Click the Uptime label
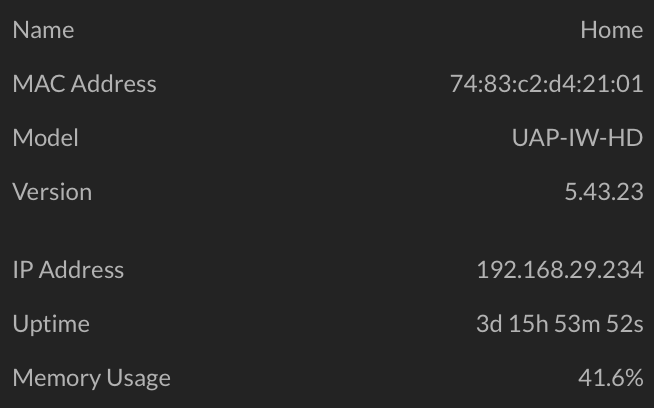 tap(51, 324)
